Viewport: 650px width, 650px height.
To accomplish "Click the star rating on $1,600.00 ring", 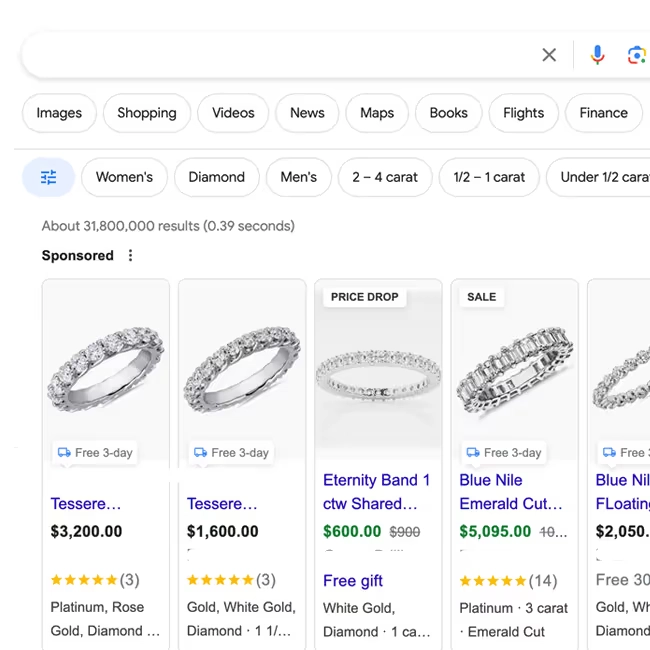I will (x=231, y=580).
